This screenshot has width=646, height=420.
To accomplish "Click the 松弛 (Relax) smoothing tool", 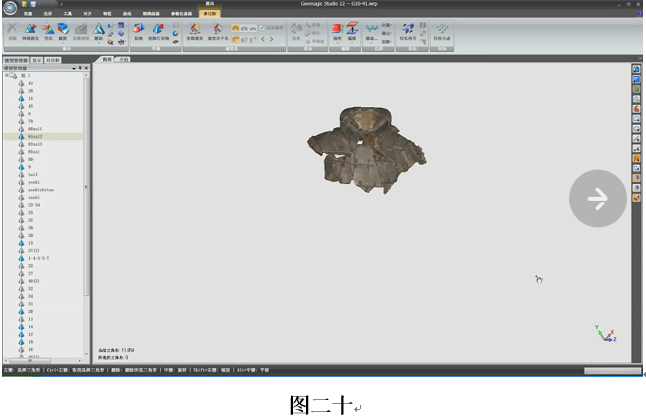I will (x=139, y=30).
